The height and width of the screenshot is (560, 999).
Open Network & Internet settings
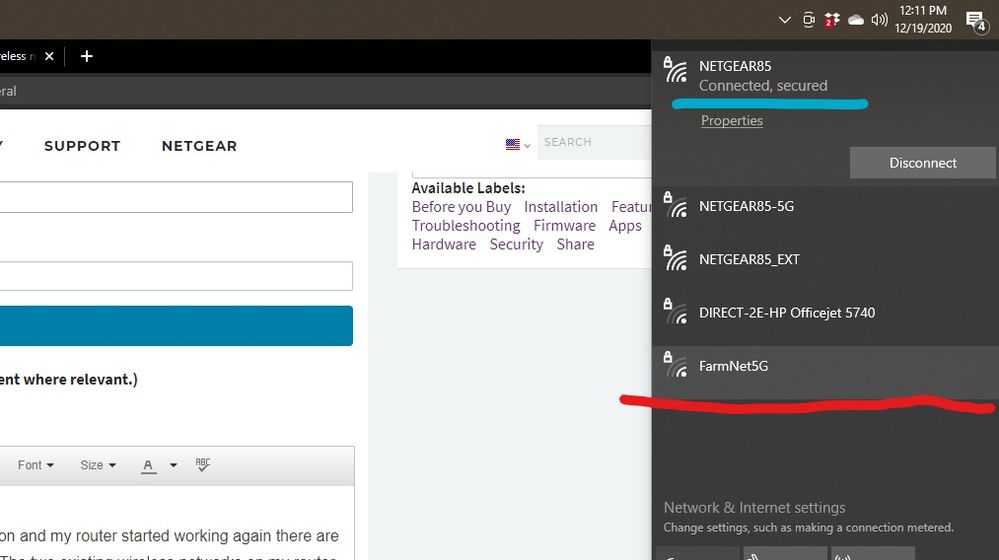[754, 508]
